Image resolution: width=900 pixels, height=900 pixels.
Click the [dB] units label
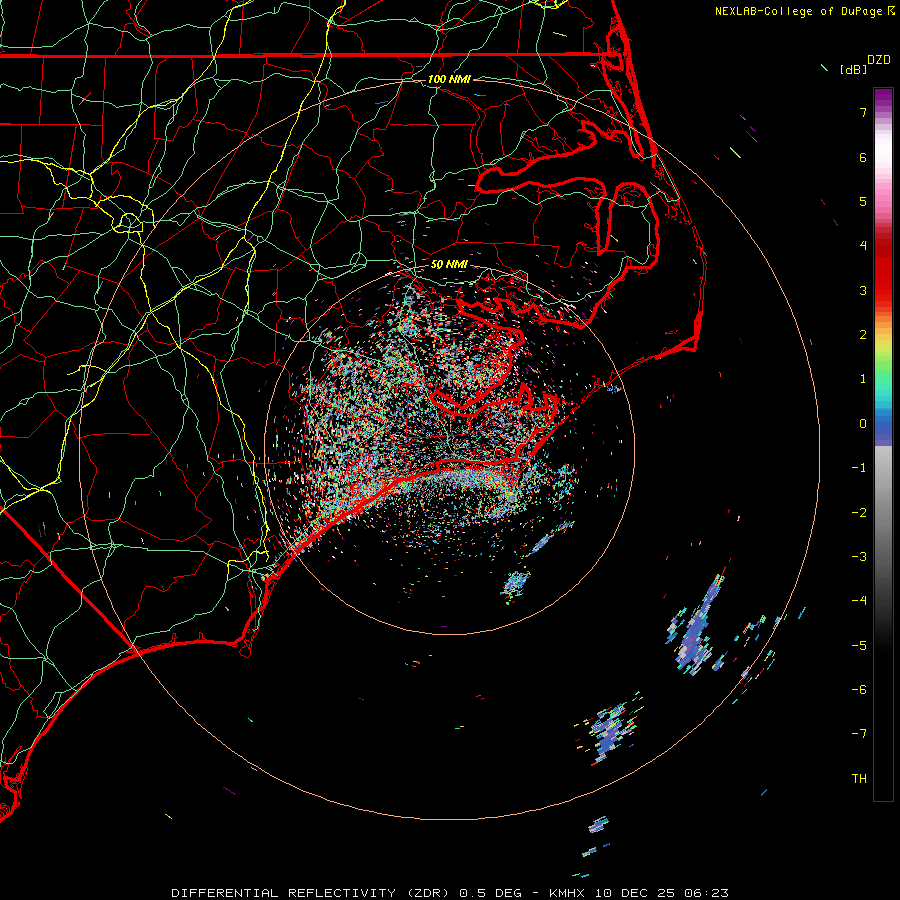click(x=853, y=69)
